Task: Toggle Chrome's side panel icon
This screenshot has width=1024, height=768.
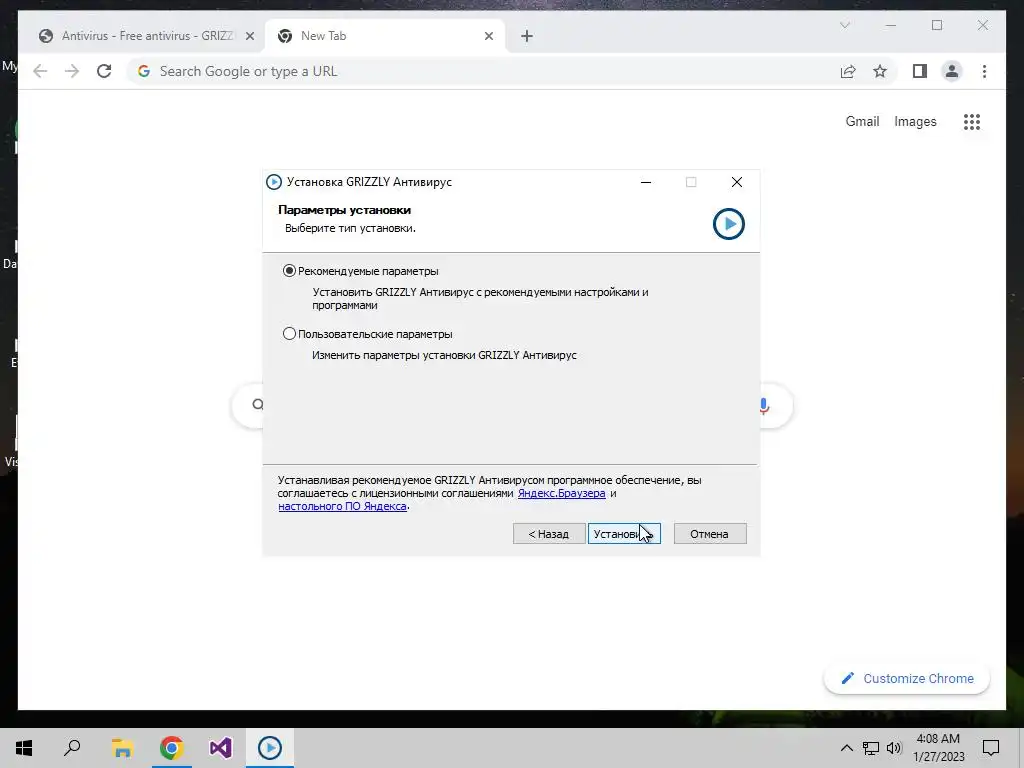Action: click(920, 71)
